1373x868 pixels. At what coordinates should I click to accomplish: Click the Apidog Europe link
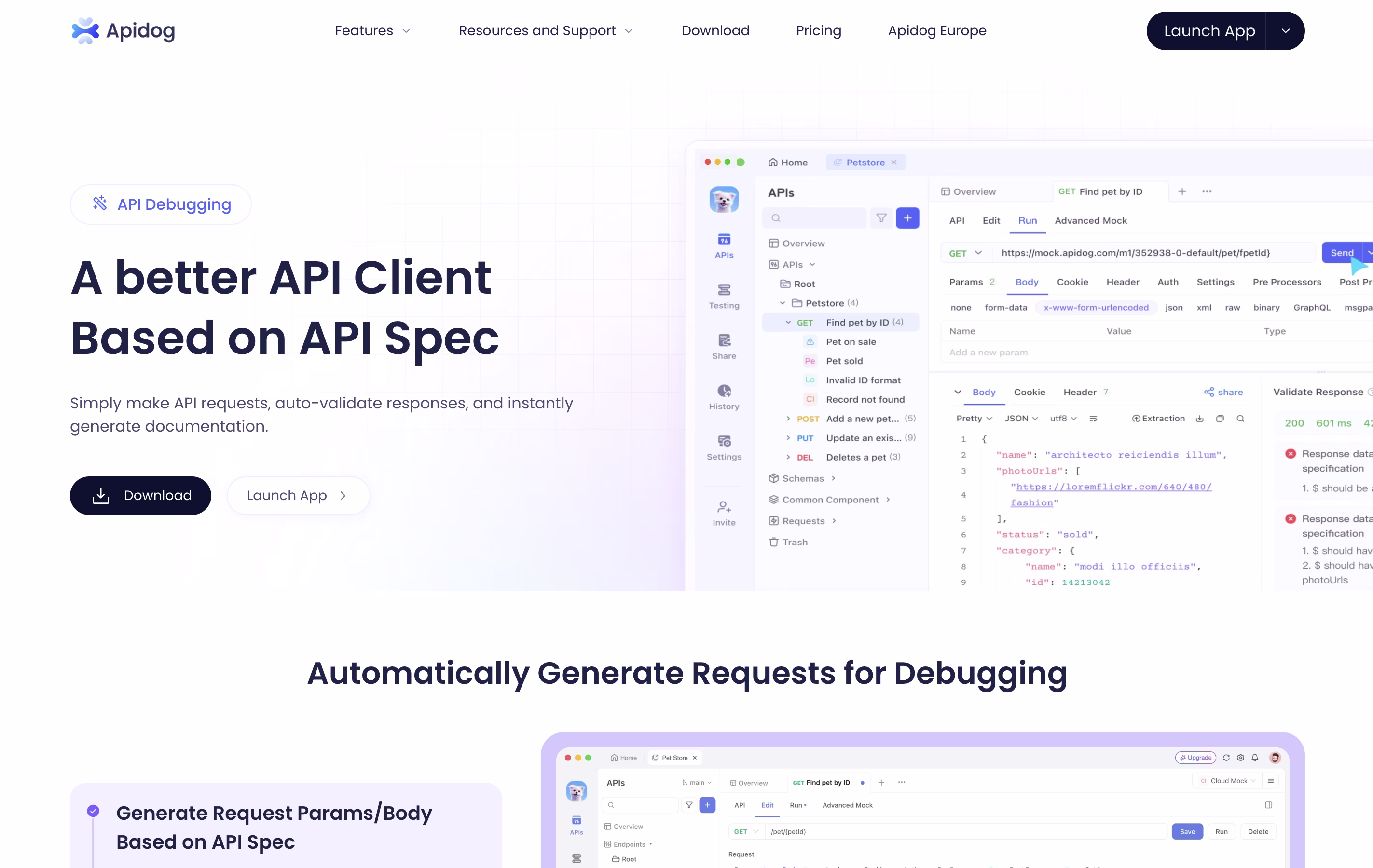click(x=937, y=31)
